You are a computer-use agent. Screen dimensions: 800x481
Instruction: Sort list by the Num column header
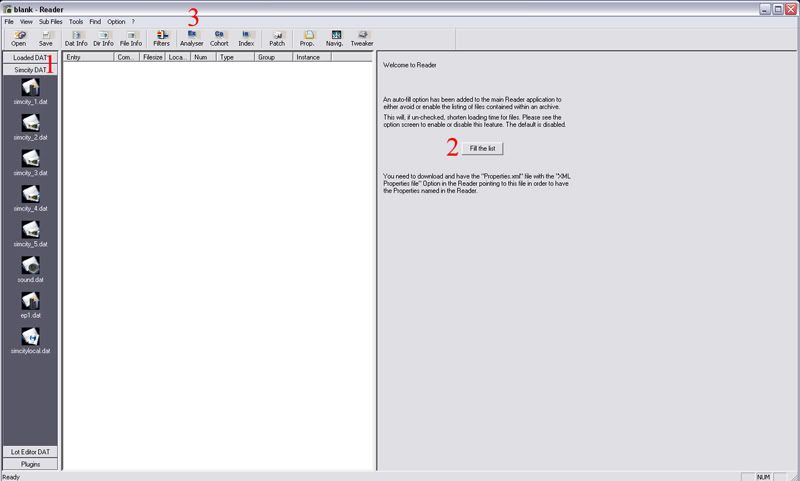[204, 57]
